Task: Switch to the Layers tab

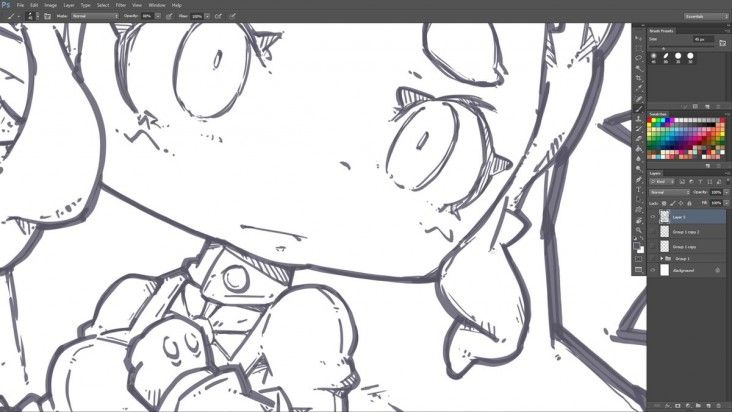Action: (655, 173)
